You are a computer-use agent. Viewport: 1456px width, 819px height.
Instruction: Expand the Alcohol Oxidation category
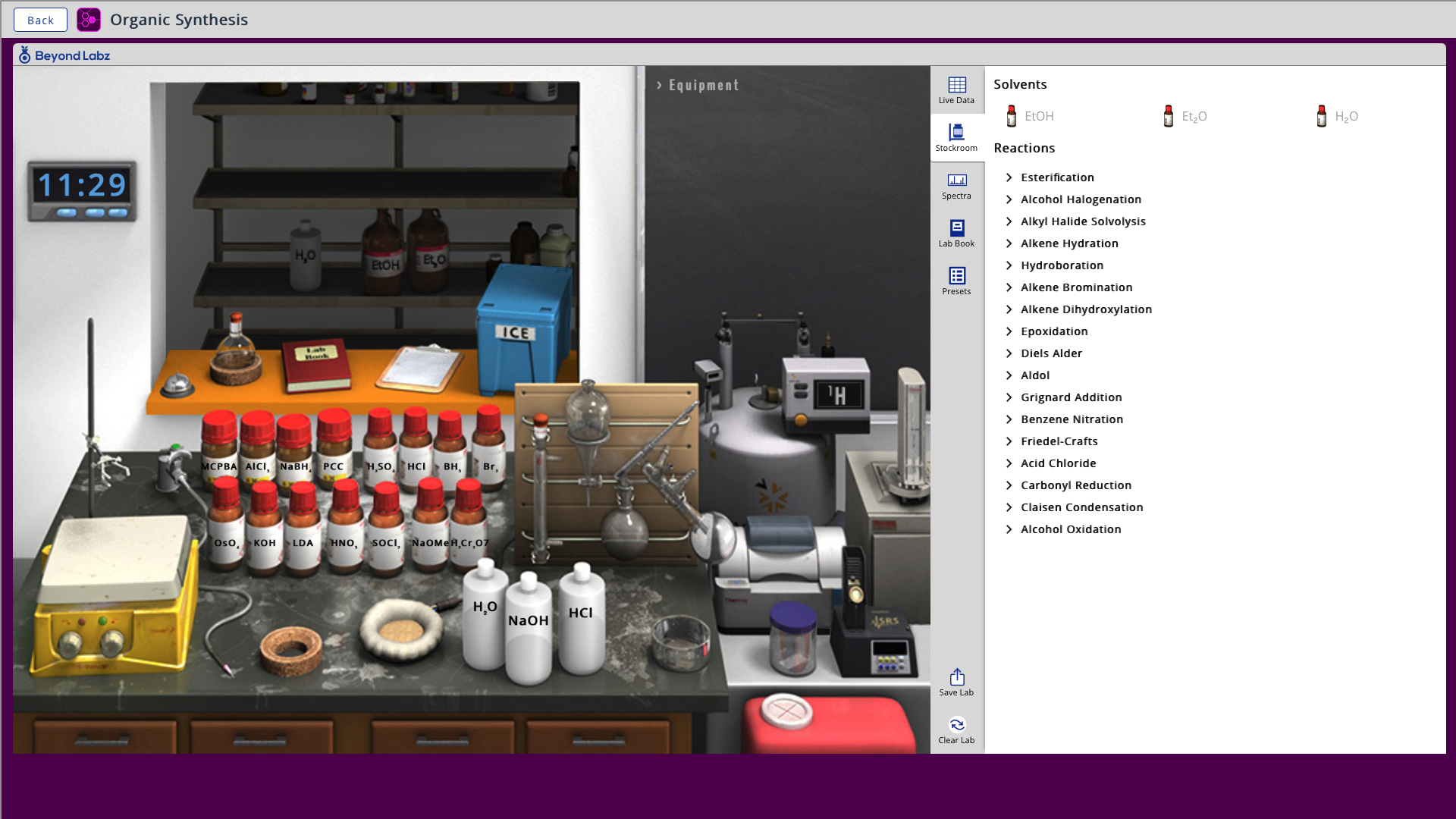(1070, 529)
